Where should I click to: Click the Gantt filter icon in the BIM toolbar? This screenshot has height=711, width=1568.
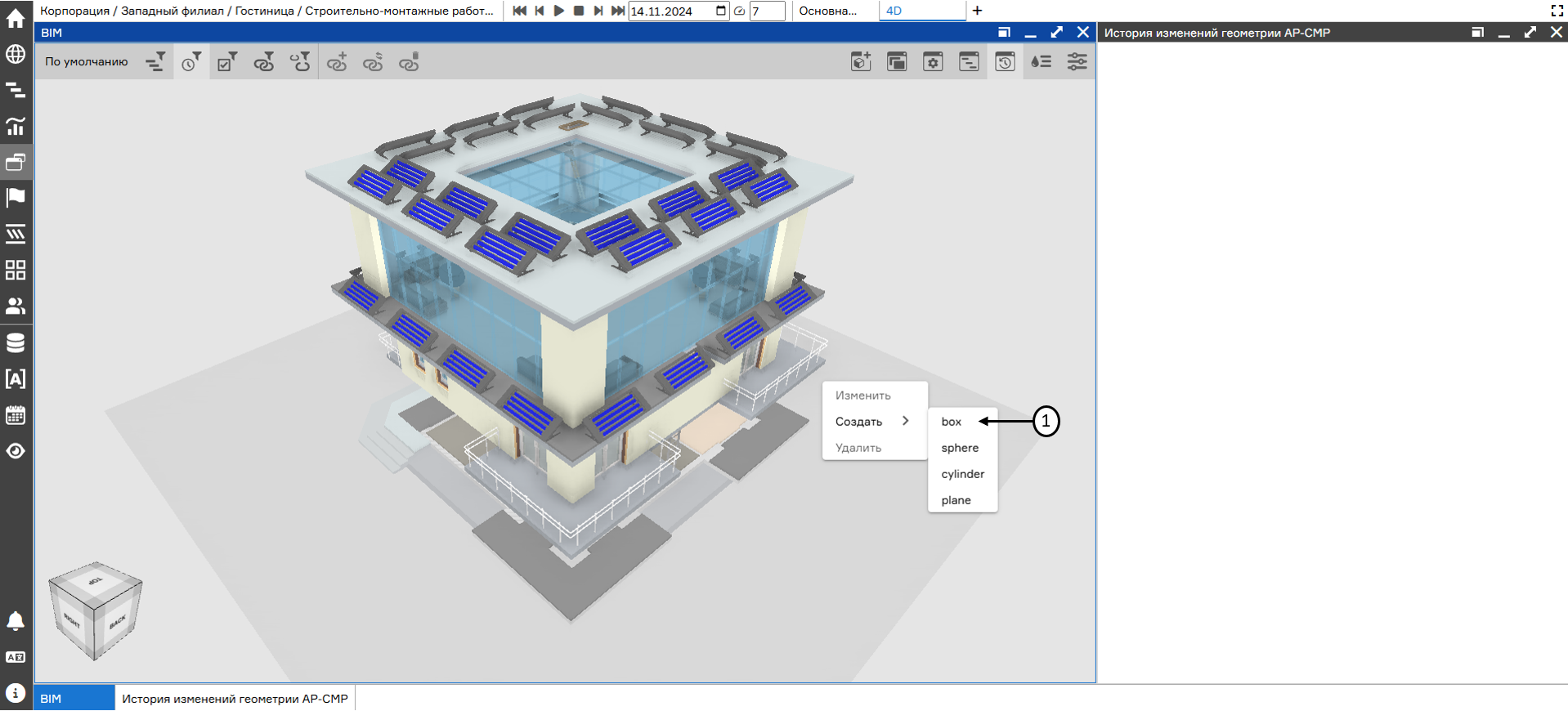[x=155, y=62]
